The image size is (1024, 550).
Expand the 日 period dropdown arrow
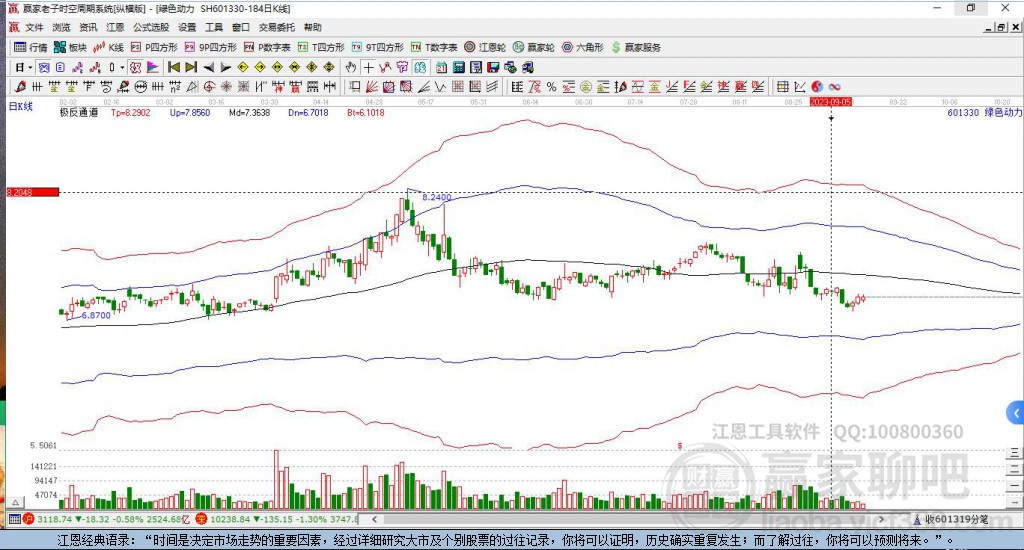click(x=30, y=67)
